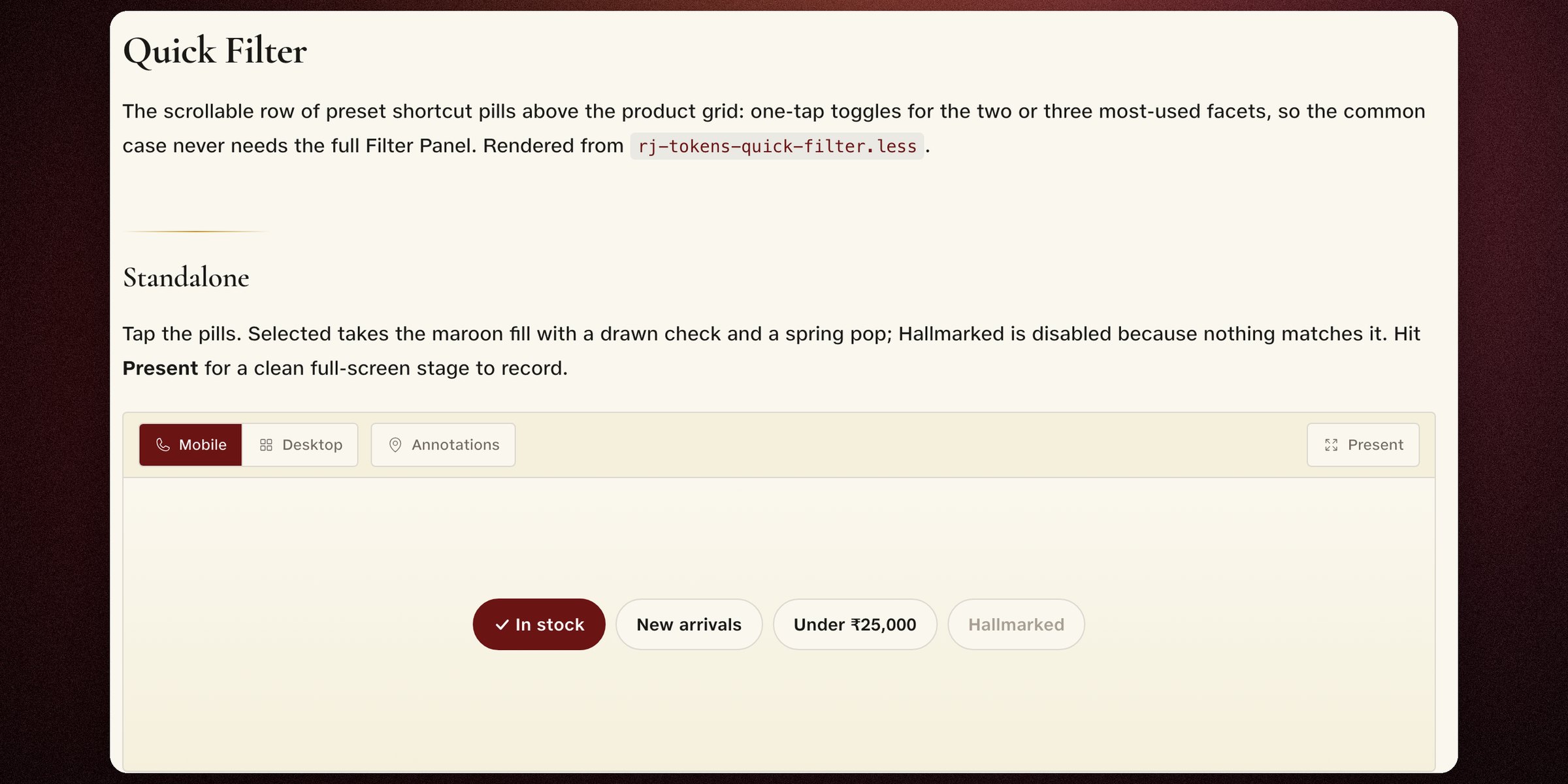The height and width of the screenshot is (784, 1568).
Task: Click the Quick Filter page heading
Action: click(x=215, y=51)
